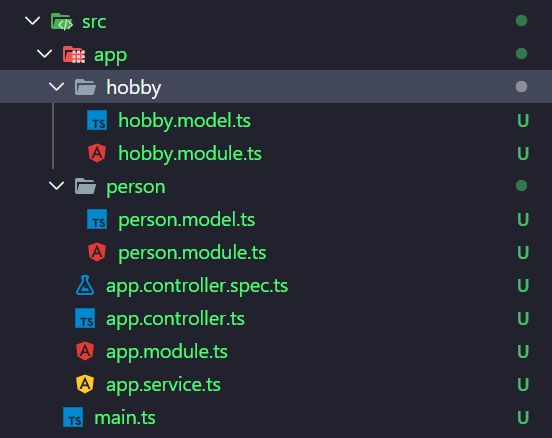This screenshot has width=552, height=438.
Task: Select the hobby folder label
Action: pyautogui.click(x=134, y=87)
